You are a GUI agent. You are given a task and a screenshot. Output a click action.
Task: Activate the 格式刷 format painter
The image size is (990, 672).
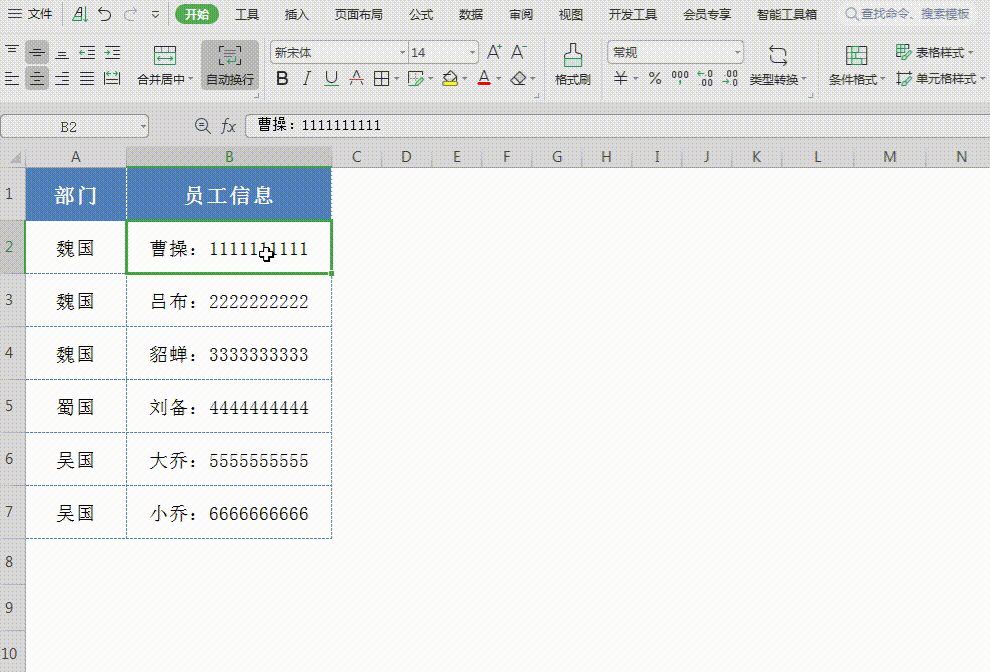coord(573,64)
